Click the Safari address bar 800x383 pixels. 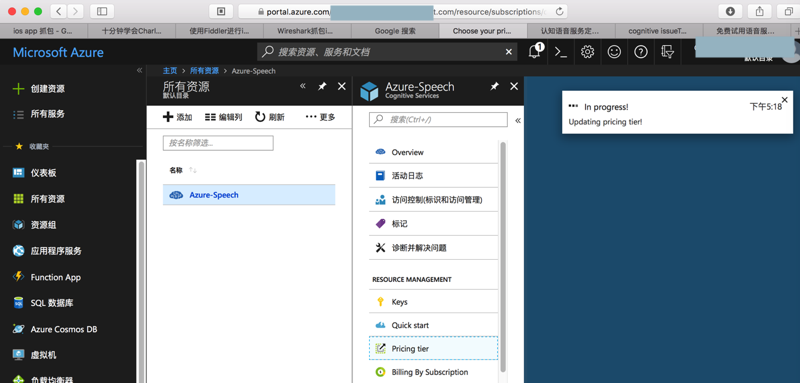pos(403,11)
